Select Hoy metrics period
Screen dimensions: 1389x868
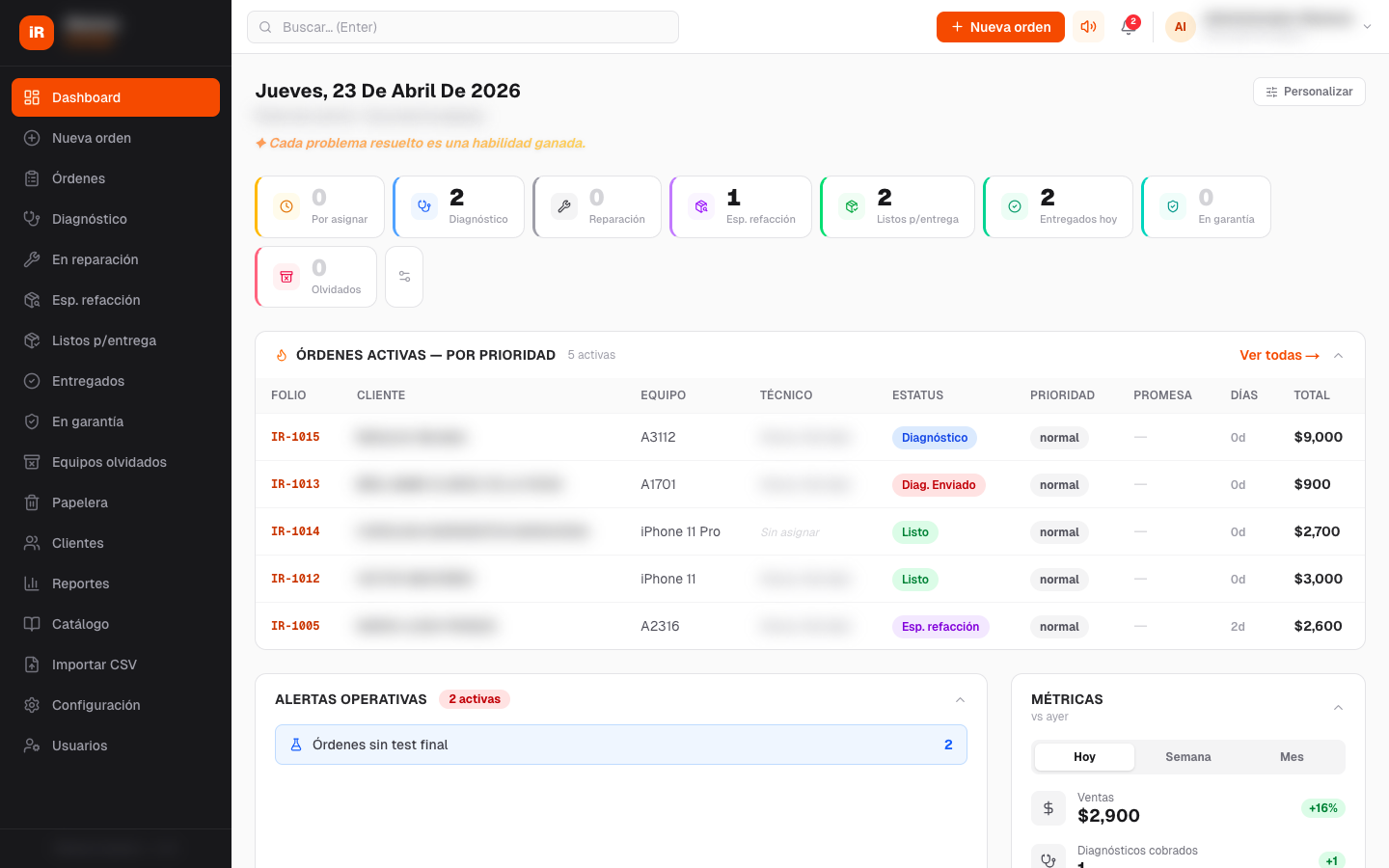coord(1084,757)
